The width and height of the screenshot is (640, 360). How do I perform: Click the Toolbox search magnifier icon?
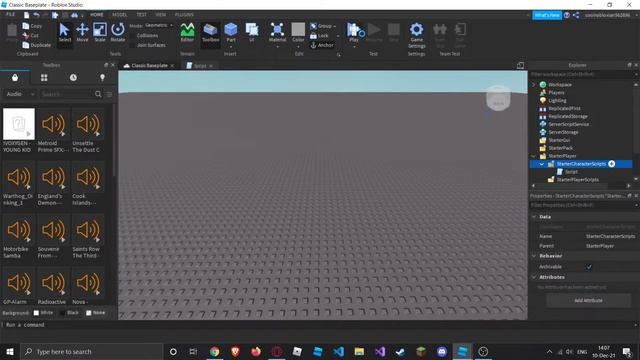pyautogui.click(x=98, y=94)
